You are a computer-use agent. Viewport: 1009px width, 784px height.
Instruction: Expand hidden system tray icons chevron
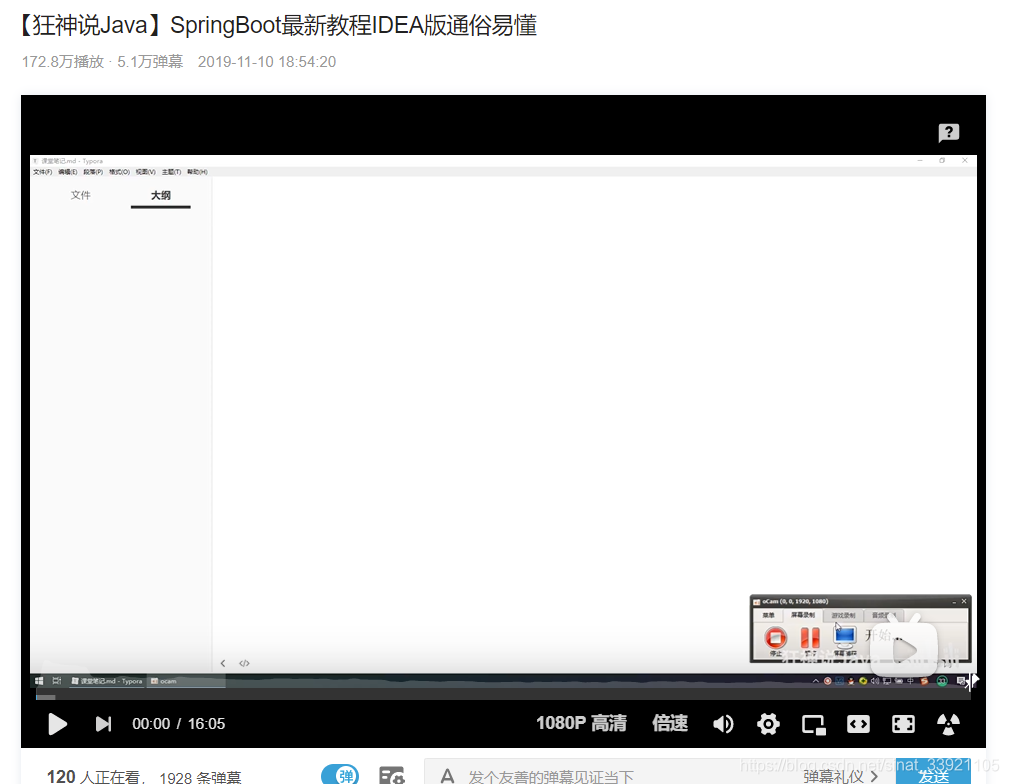[x=815, y=681]
